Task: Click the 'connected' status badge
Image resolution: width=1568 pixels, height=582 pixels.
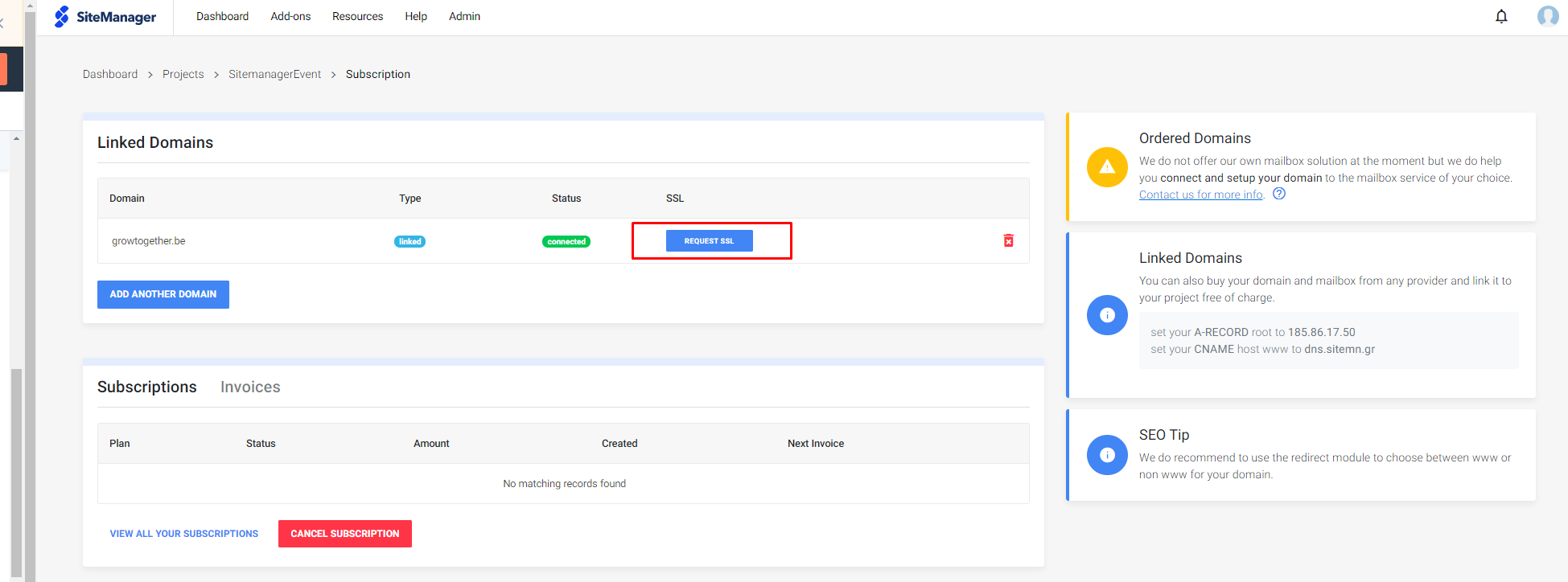Action: click(x=566, y=241)
